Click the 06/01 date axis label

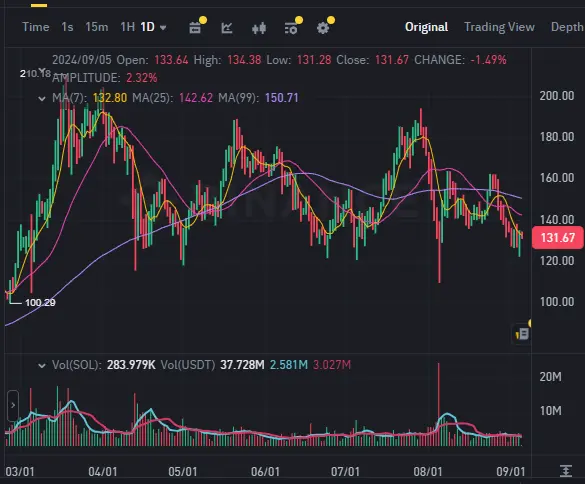click(265, 471)
